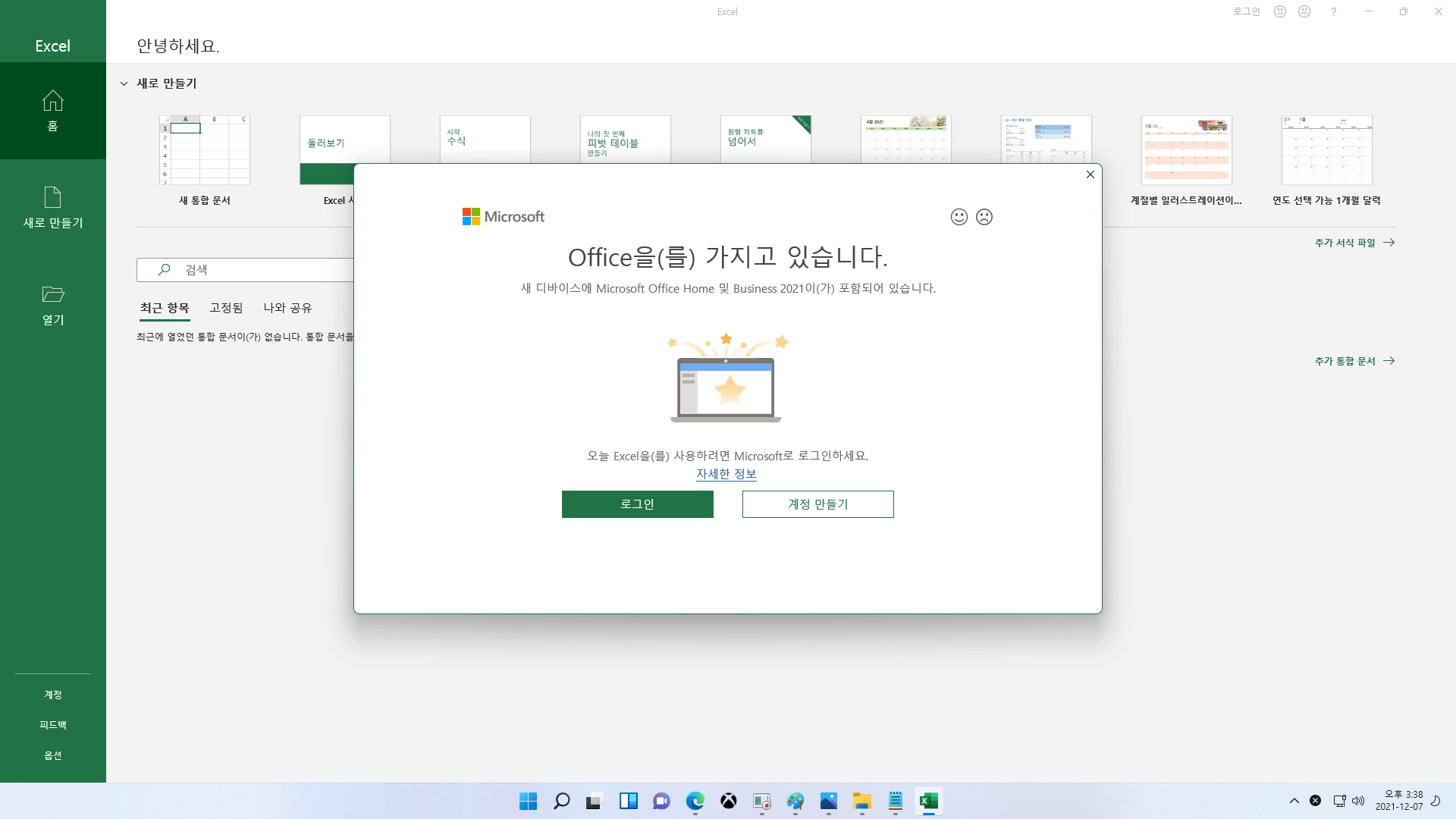1456x819 pixels.
Task: Open the notification moon icon
Action: pyautogui.click(x=1436, y=801)
